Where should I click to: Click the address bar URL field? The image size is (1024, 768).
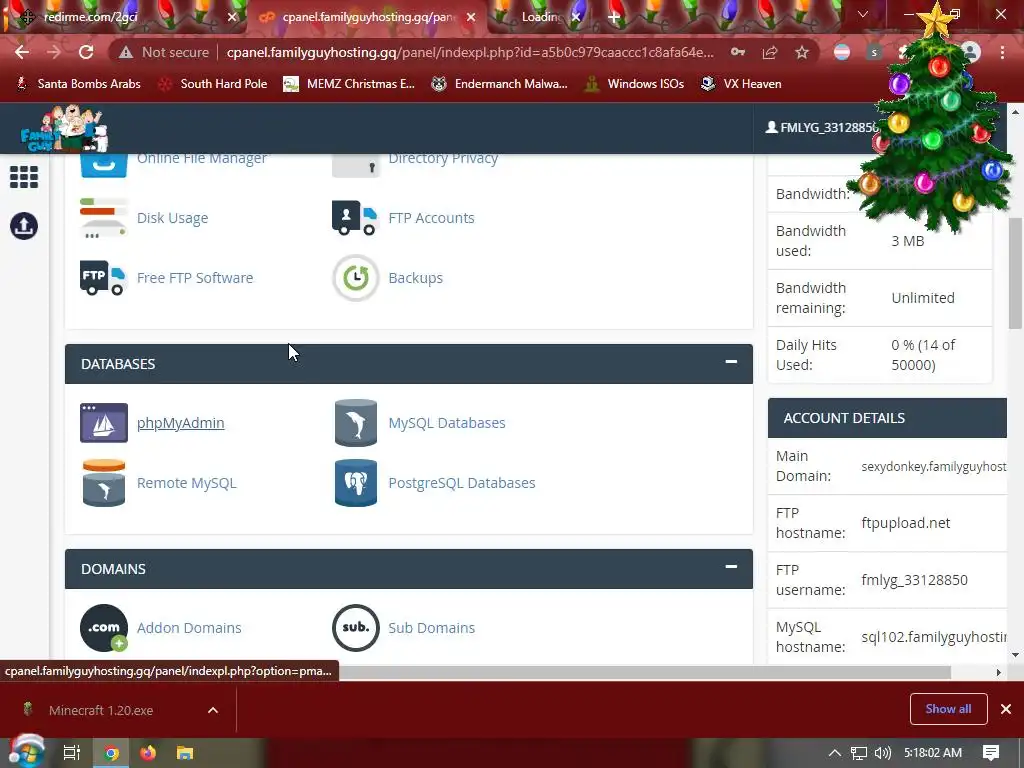(470, 52)
